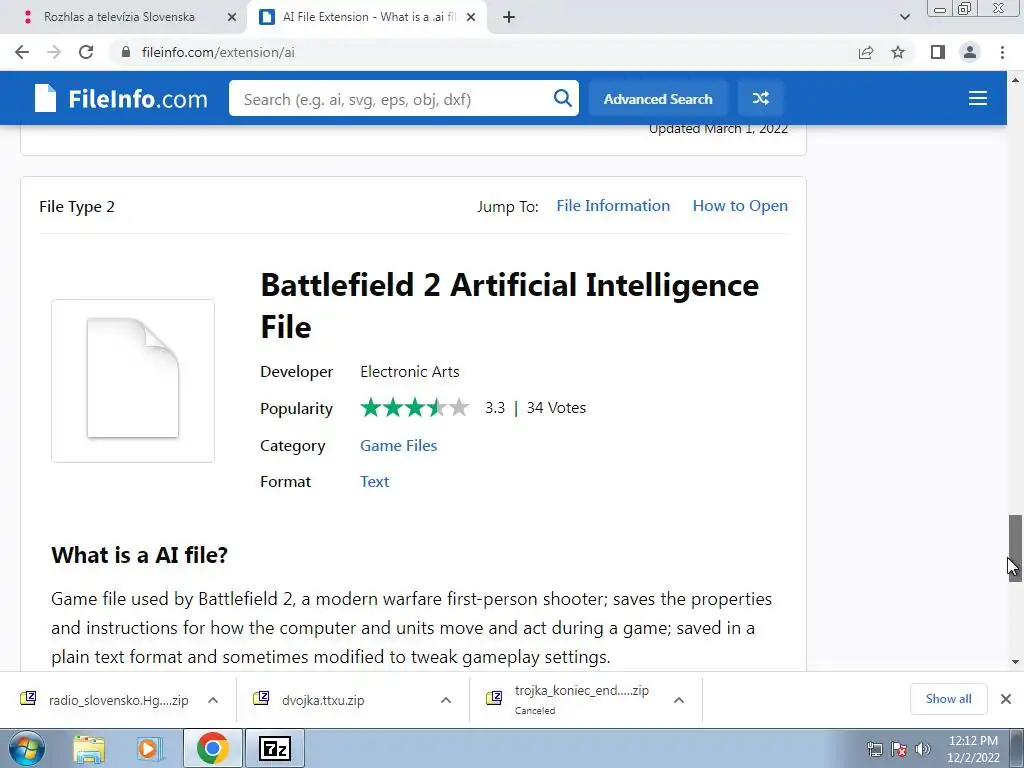The image size is (1024, 768).
Task: Show all downloads
Action: pyautogui.click(x=948, y=699)
